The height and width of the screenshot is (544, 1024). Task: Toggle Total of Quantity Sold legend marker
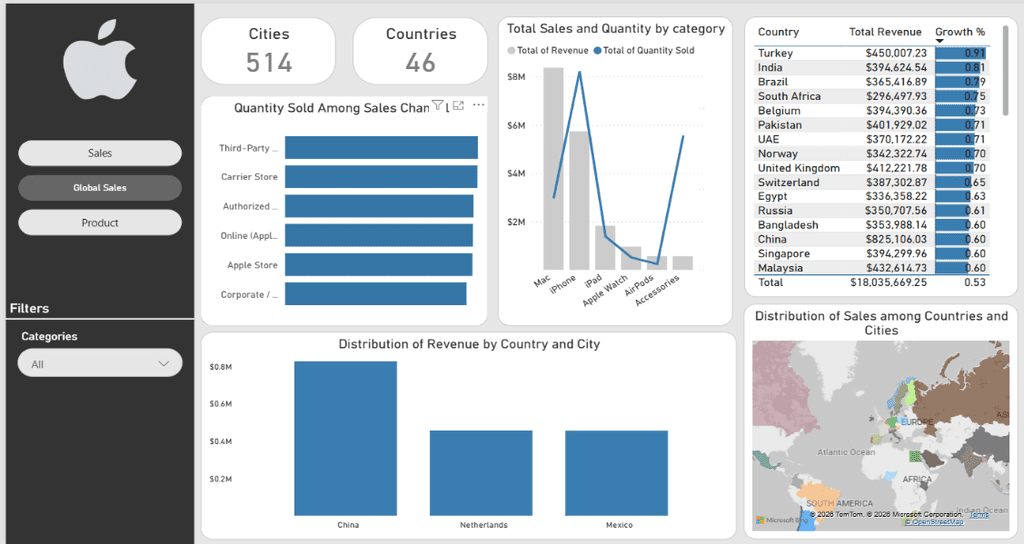pos(597,50)
